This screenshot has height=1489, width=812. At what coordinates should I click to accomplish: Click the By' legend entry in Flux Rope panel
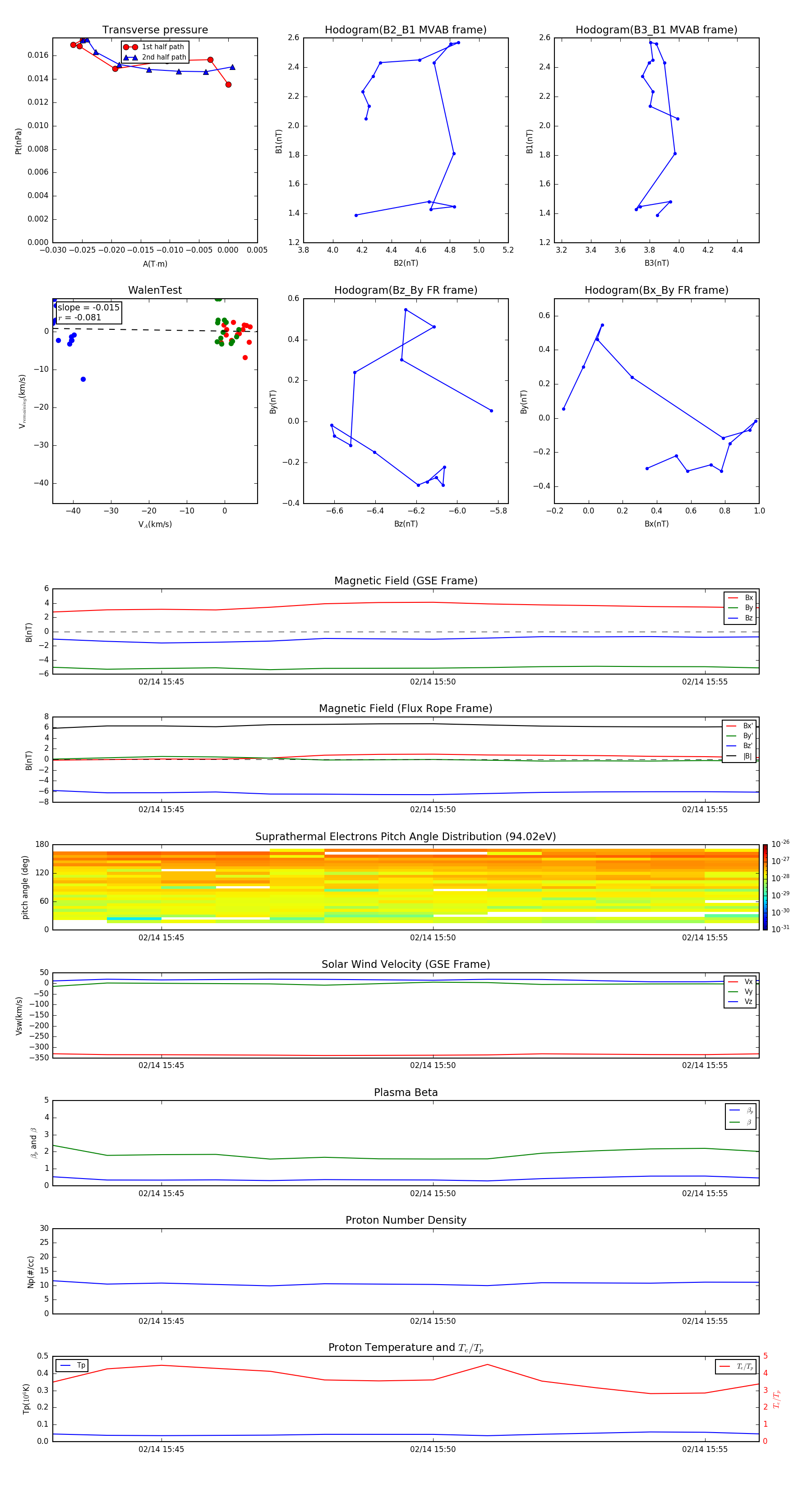click(x=739, y=736)
